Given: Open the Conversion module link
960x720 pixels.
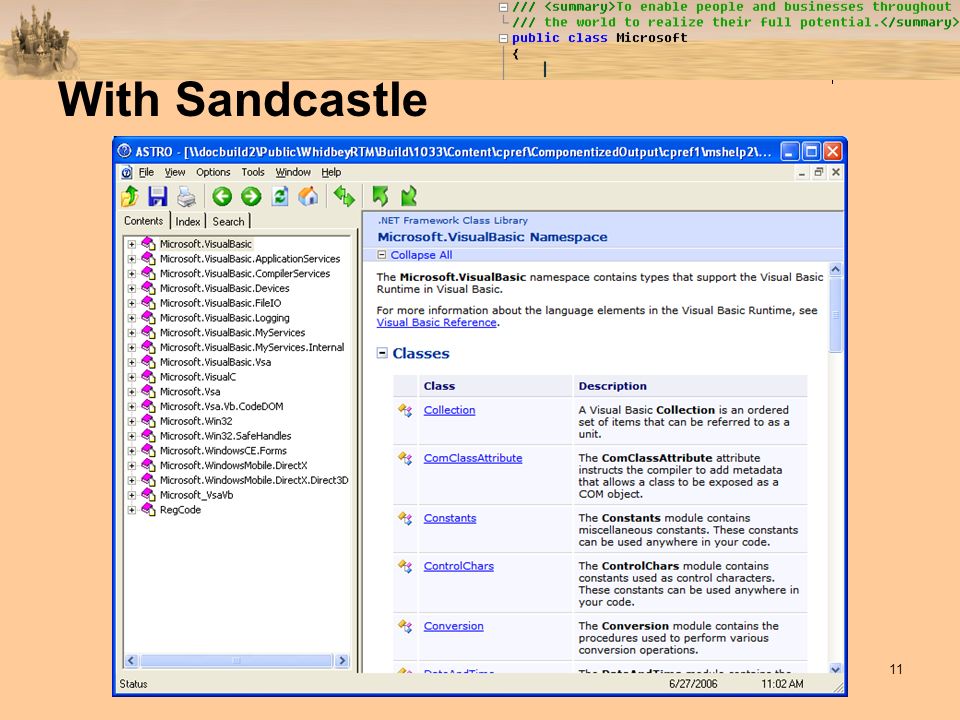Looking at the screenshot, I should tap(454, 626).
